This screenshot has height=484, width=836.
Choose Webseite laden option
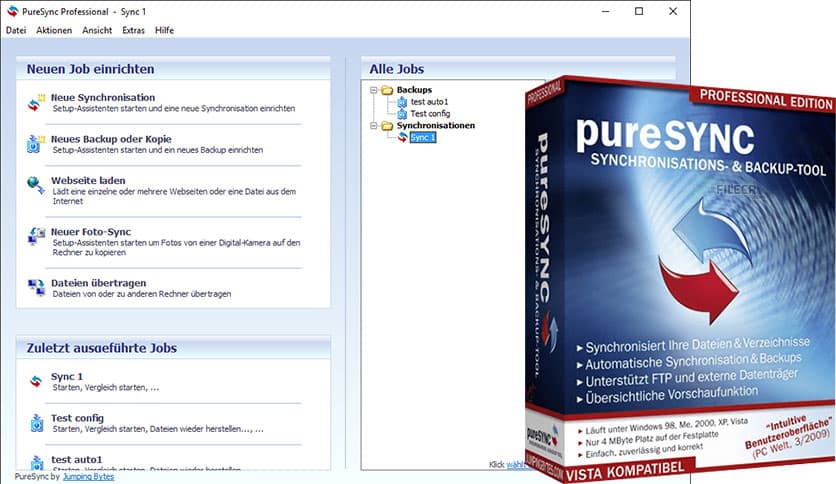tap(88, 181)
